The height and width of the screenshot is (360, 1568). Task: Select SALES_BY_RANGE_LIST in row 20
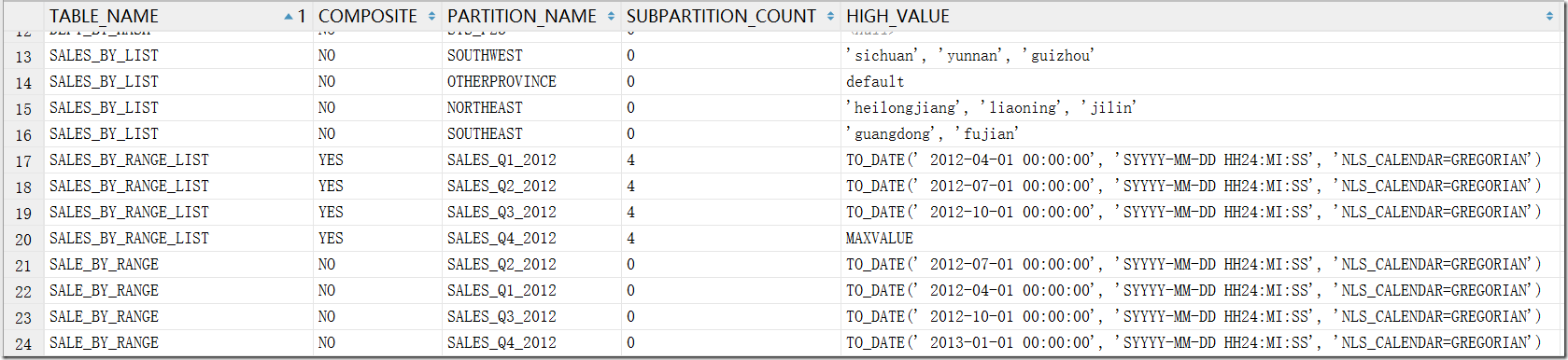pos(129,239)
